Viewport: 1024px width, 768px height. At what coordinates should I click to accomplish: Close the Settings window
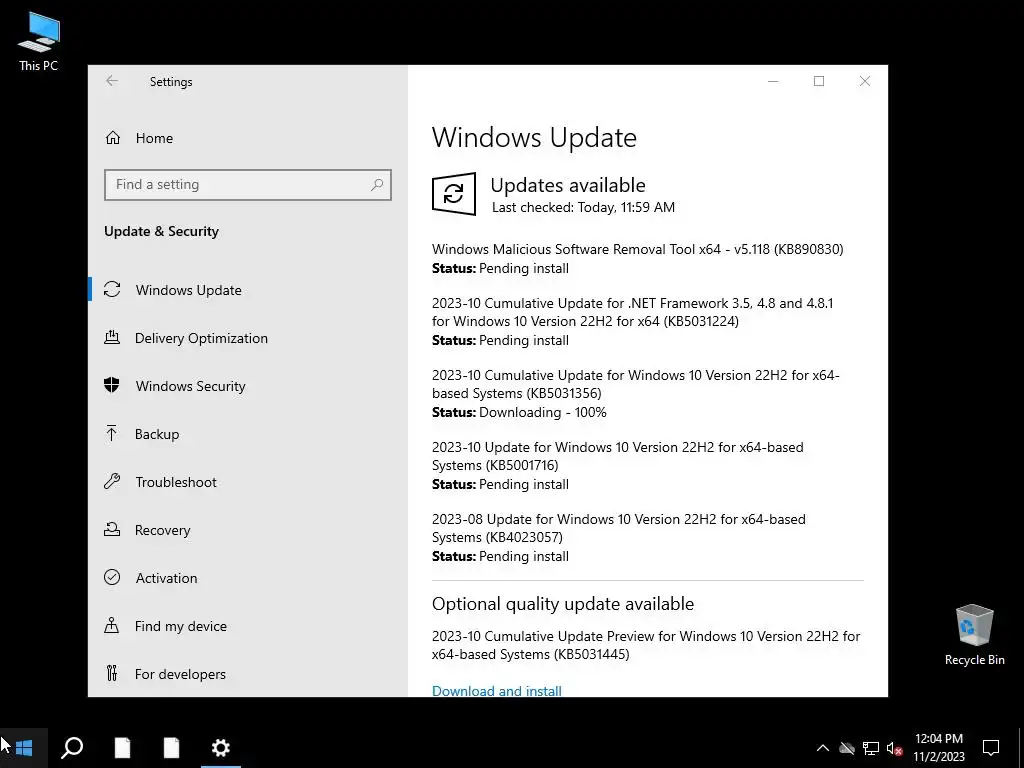pyautogui.click(x=865, y=81)
